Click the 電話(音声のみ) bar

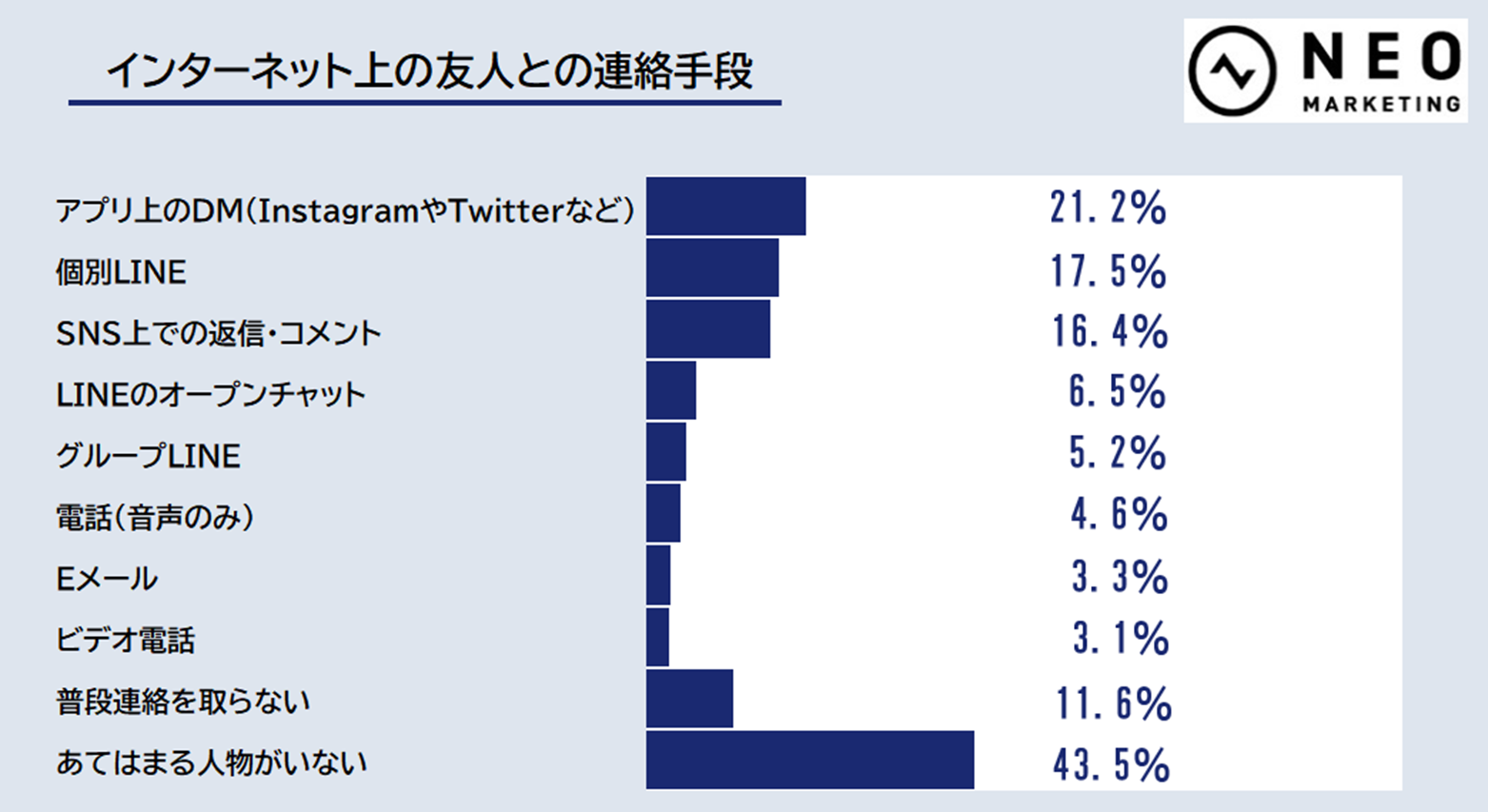pyautogui.click(x=664, y=513)
